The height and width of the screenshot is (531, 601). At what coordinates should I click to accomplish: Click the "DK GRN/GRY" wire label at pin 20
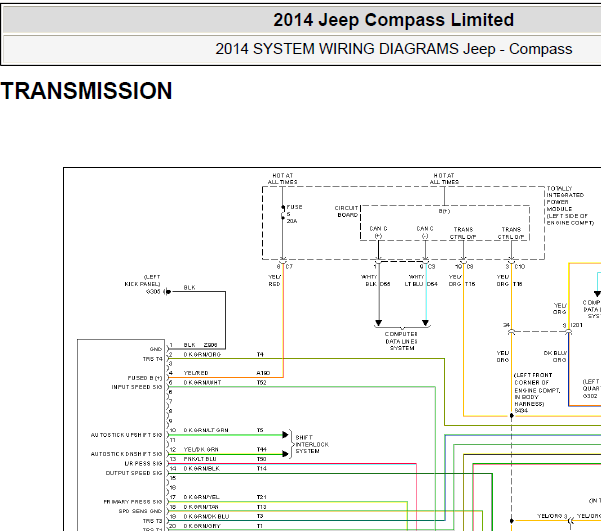point(202,526)
